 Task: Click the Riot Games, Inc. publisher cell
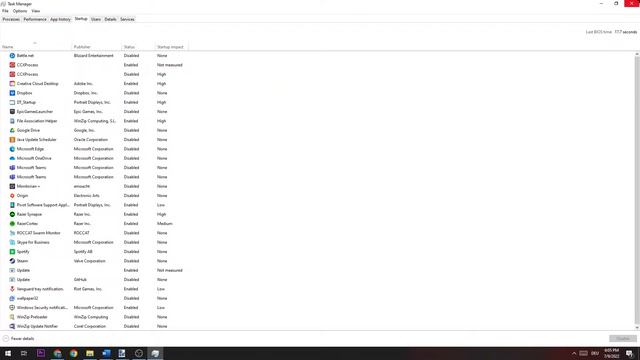(88, 289)
